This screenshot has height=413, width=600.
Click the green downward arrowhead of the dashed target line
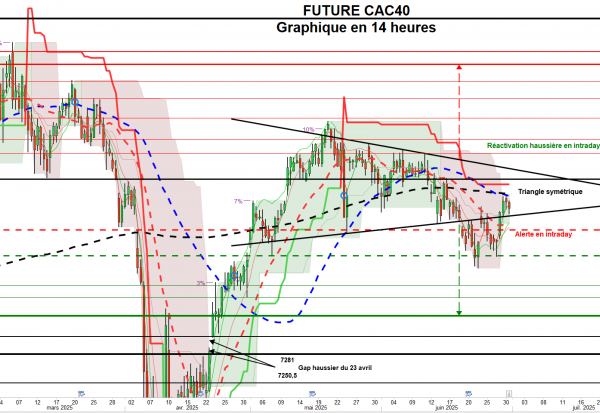[x=459, y=313]
